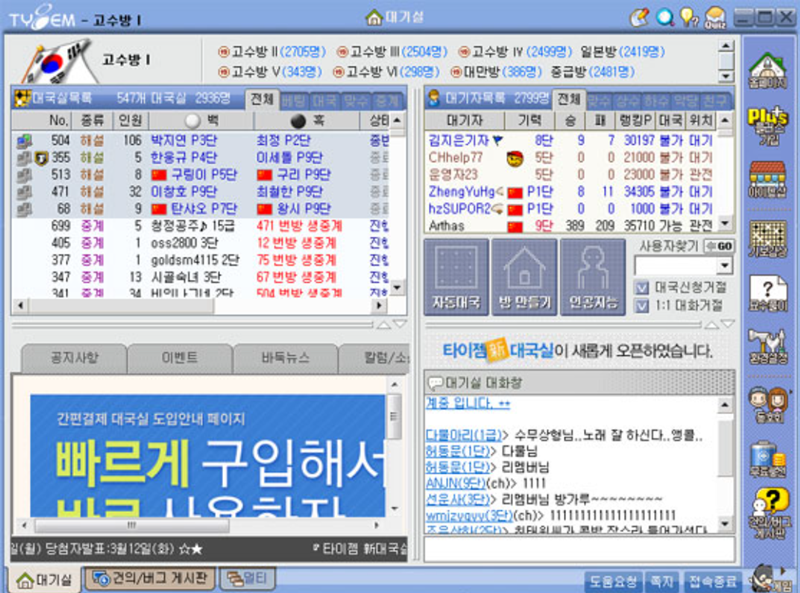
Task: Open the bottom 건의/버그 게시판 tab
Action: [149, 579]
